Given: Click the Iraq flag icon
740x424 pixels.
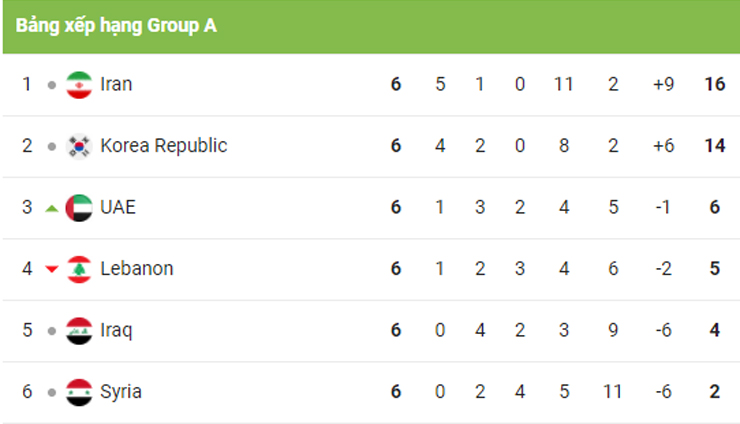Looking at the screenshot, I should [x=79, y=331].
